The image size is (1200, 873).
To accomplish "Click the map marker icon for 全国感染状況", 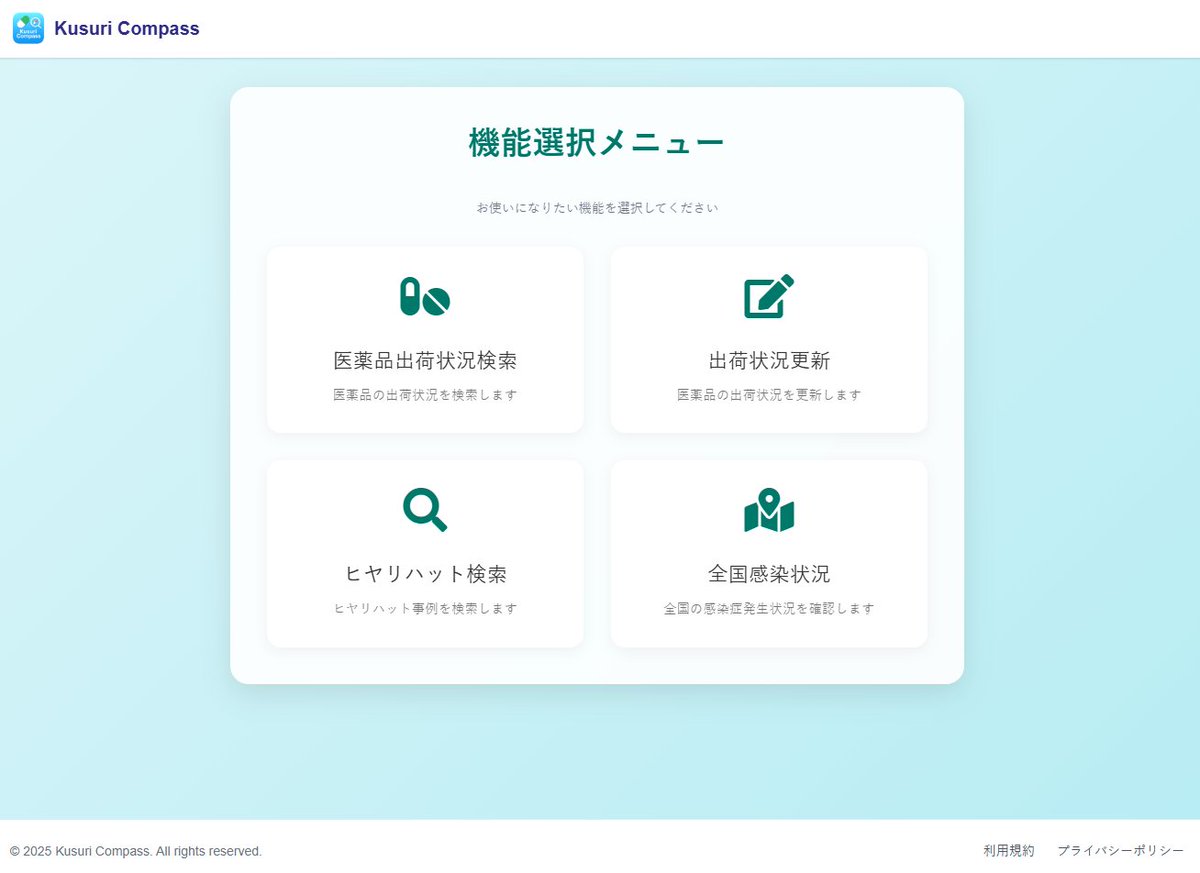I will point(769,510).
